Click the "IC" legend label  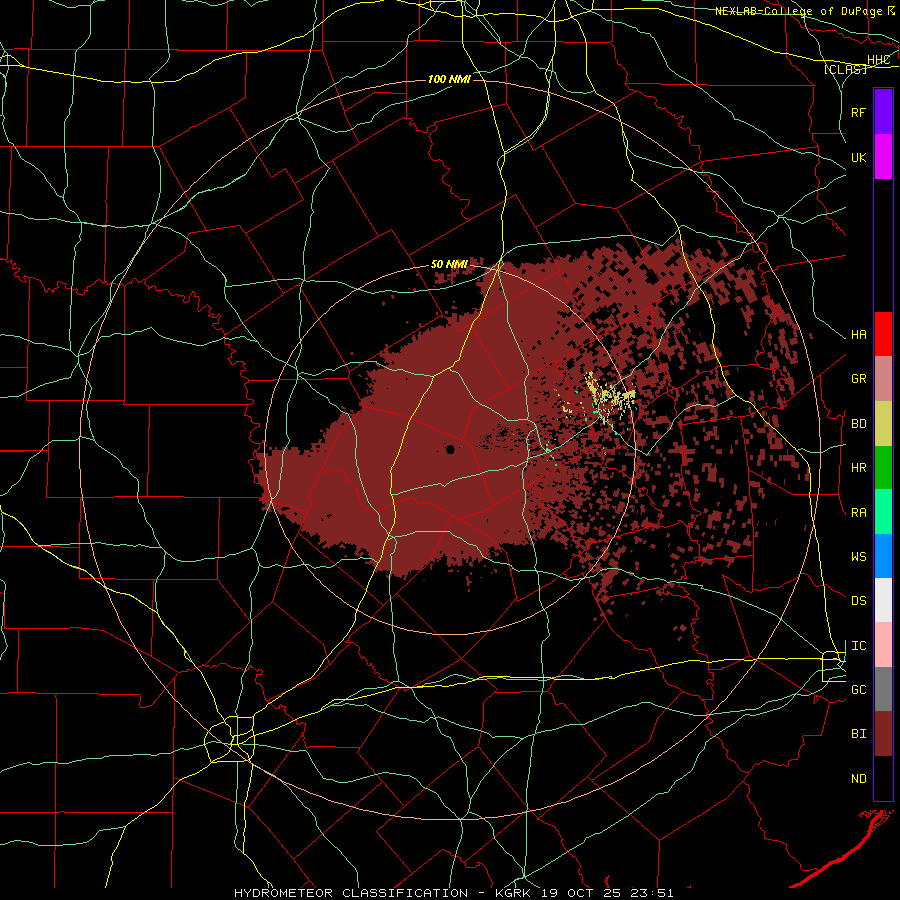[x=858, y=646]
